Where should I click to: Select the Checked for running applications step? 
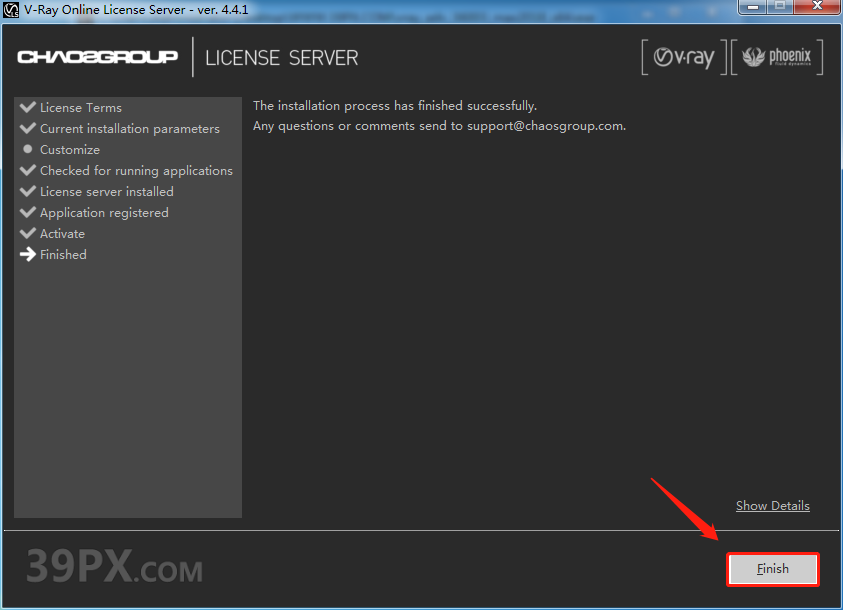coord(136,171)
